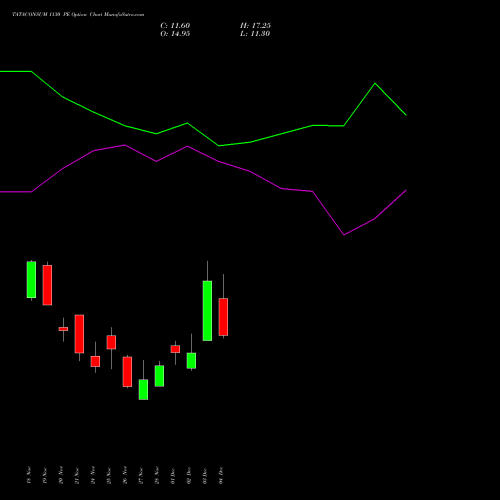
Task: Click the green indicator line's highest peak
Action: point(375,83)
